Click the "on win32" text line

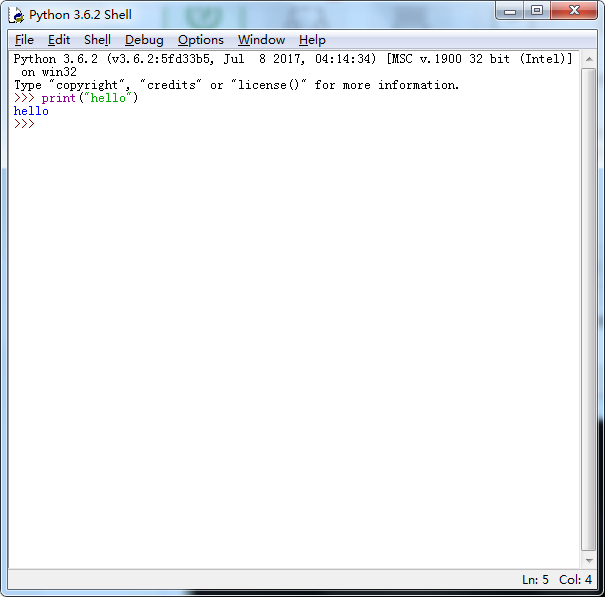(x=49, y=72)
